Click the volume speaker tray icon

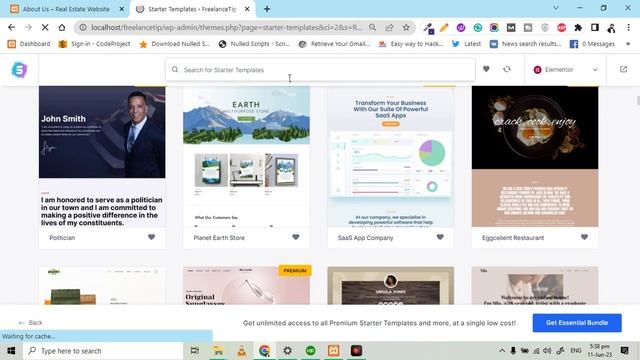[x=547, y=351]
